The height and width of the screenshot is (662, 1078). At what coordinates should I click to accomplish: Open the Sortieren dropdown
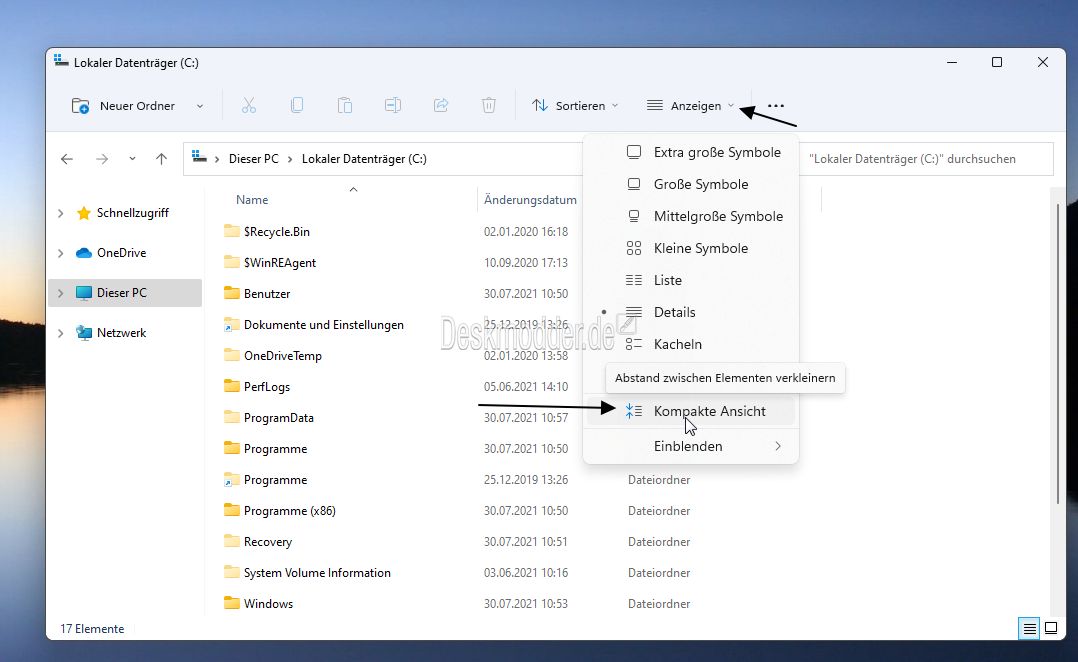575,106
